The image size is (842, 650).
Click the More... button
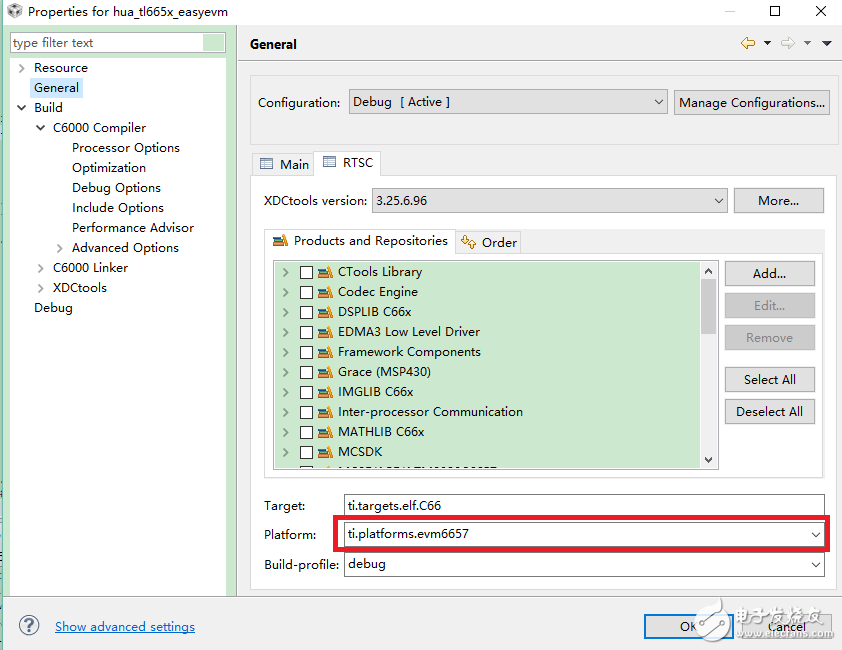pos(779,200)
